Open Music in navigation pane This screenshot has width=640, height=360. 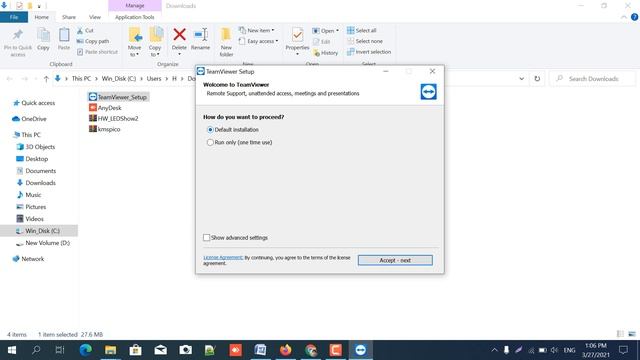[29, 195]
